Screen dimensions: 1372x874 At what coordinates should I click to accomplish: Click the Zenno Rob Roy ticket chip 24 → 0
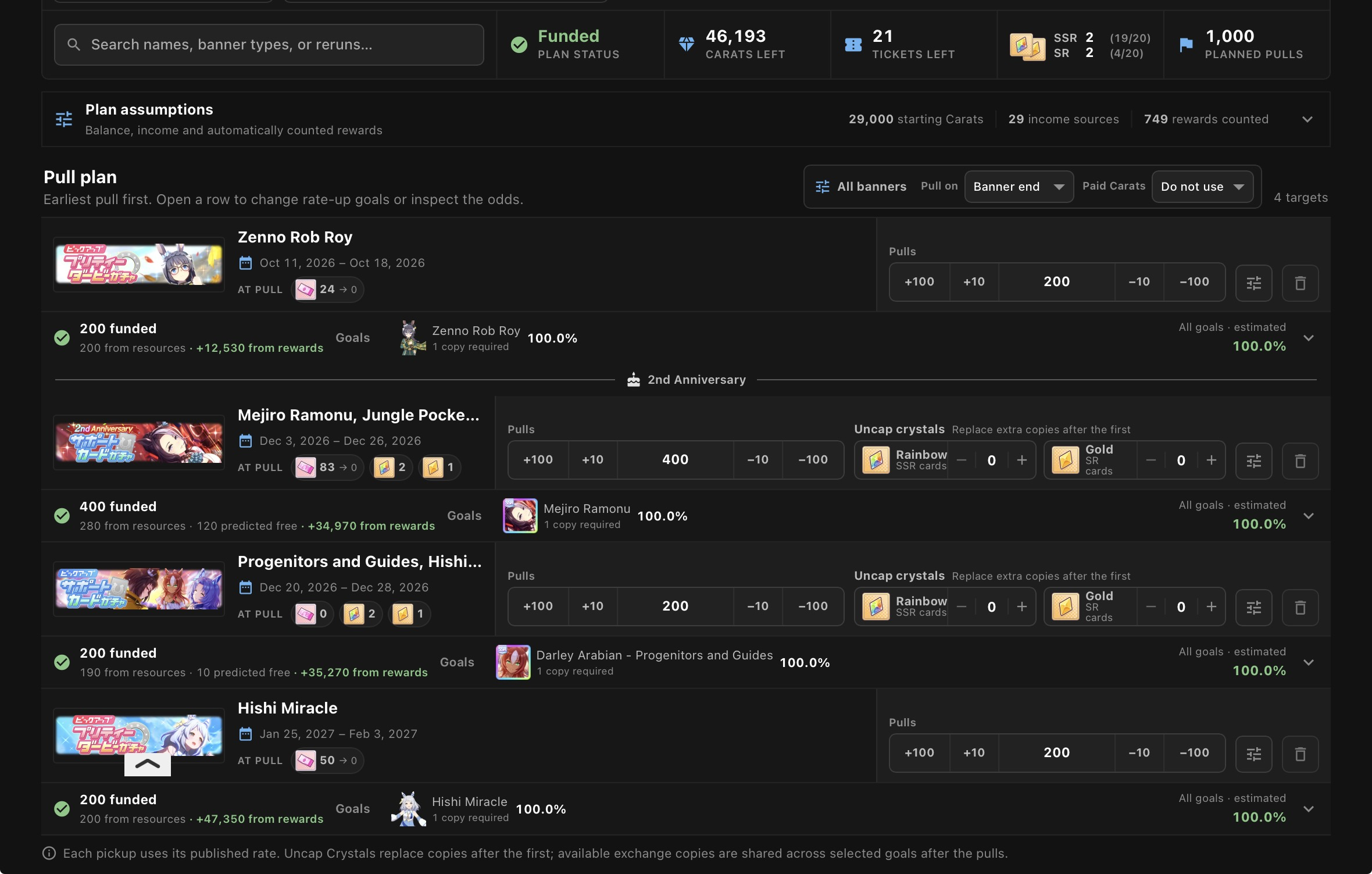coord(327,290)
